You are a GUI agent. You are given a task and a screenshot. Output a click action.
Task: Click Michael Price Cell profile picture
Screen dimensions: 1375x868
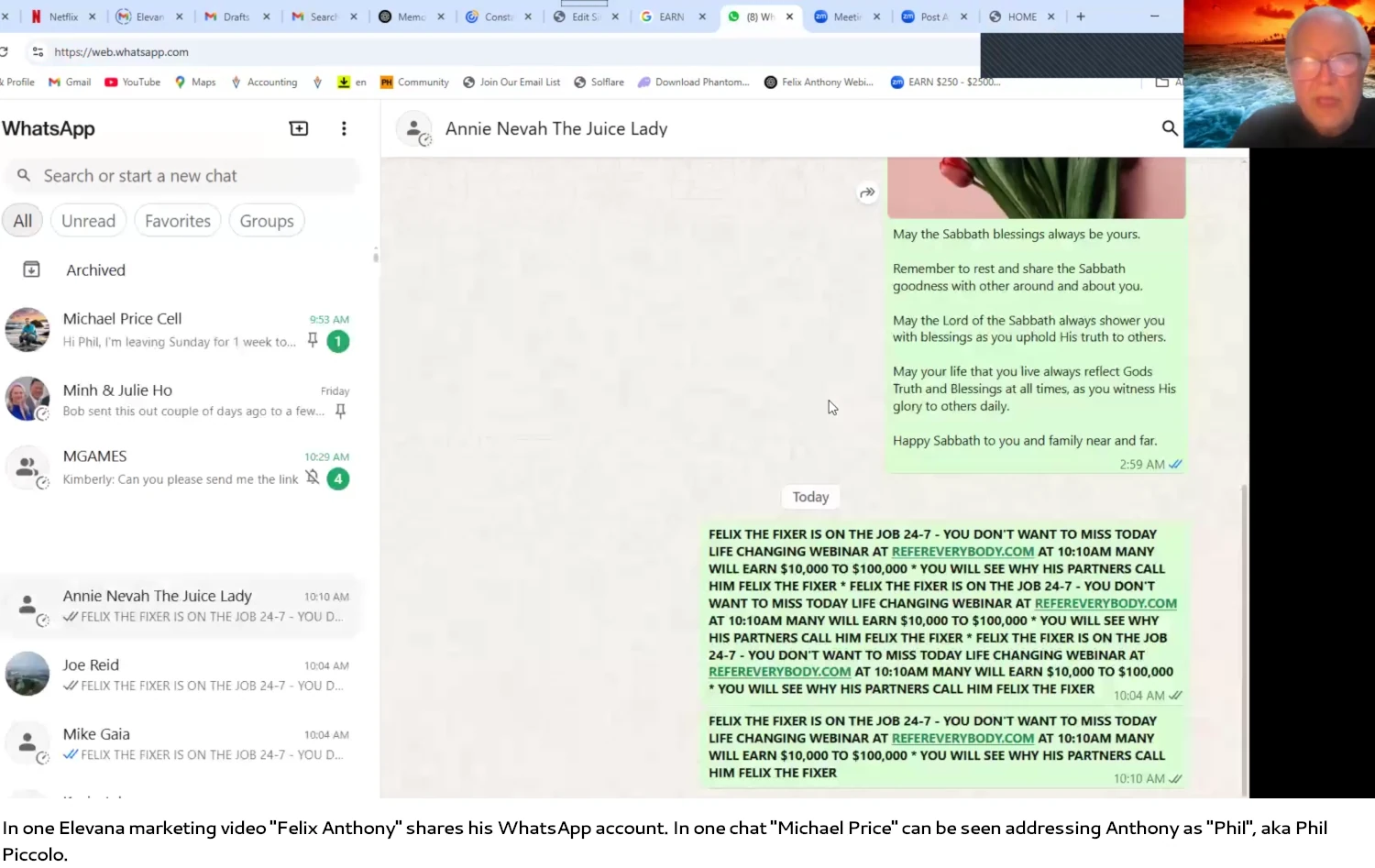click(27, 330)
